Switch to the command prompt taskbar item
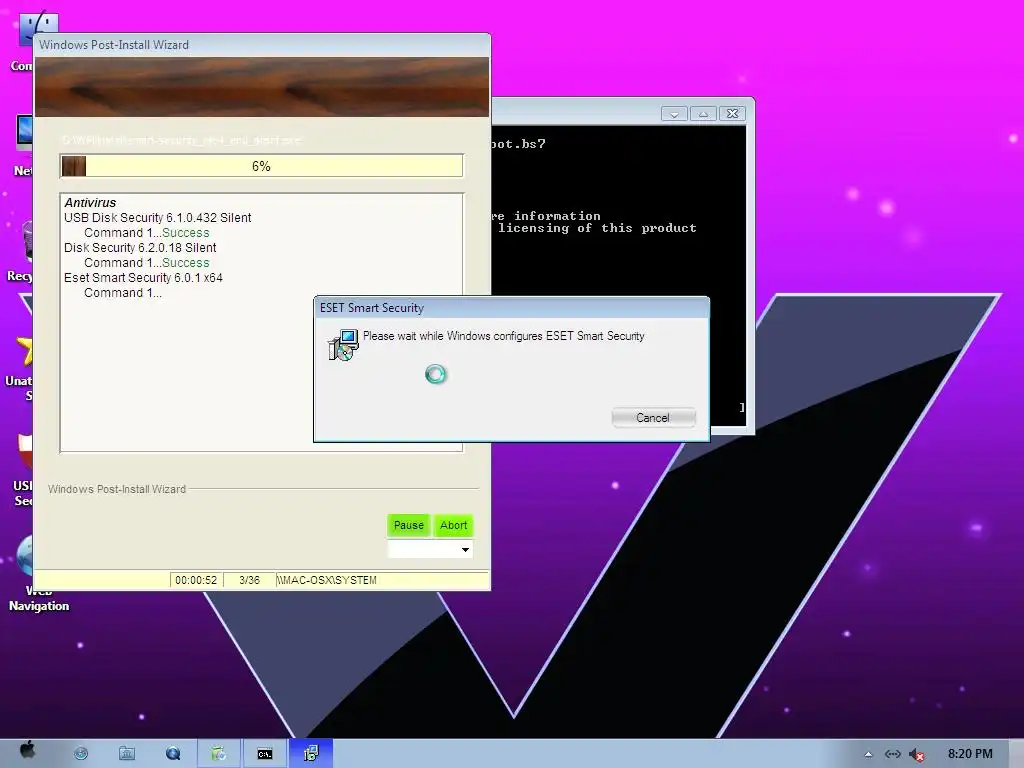The image size is (1024, 768). [264, 754]
